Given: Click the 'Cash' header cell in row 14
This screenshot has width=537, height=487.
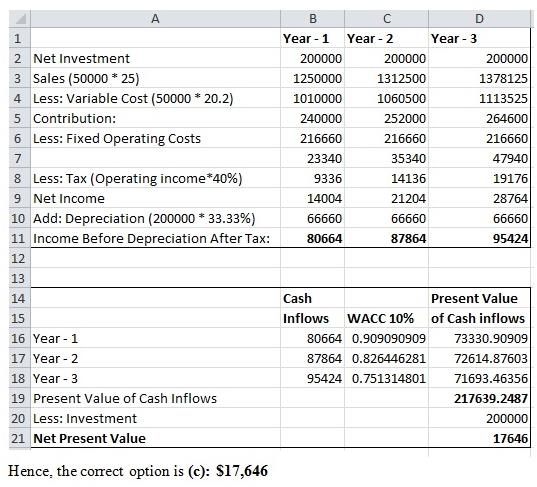Looking at the screenshot, I should coord(312,298).
